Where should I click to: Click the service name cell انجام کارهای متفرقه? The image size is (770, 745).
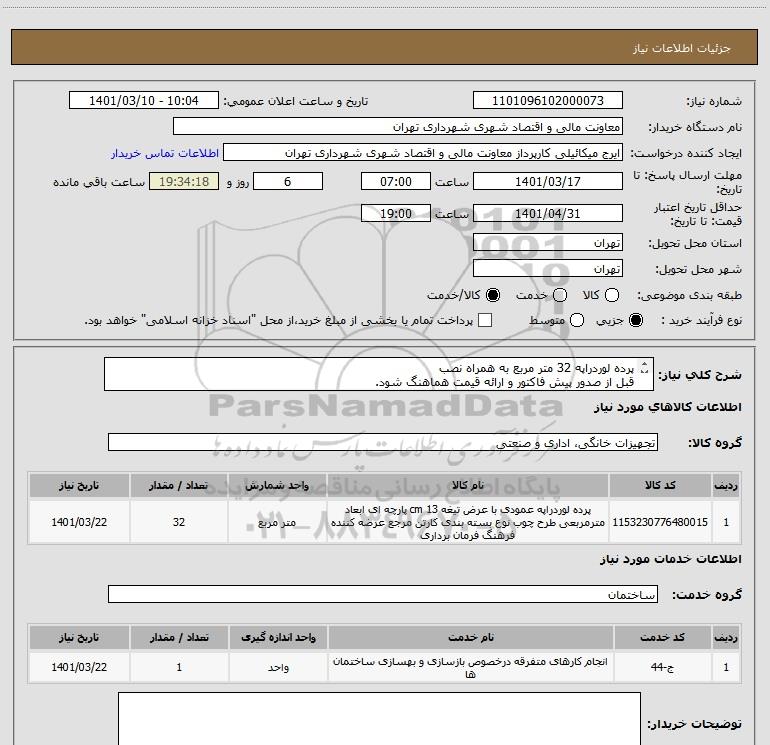pos(470,667)
